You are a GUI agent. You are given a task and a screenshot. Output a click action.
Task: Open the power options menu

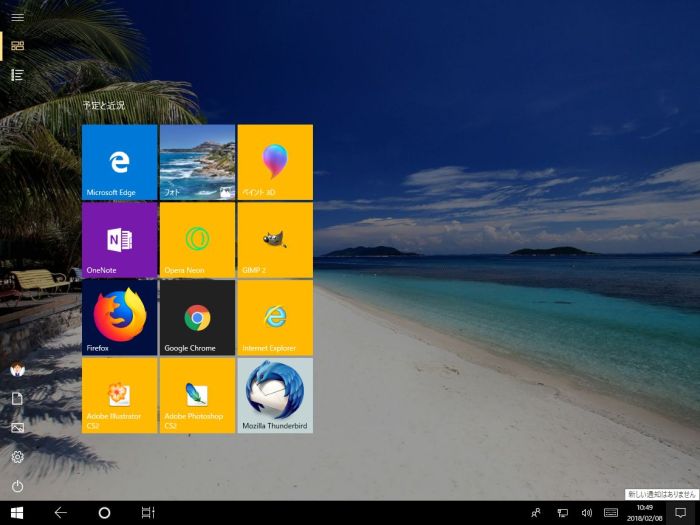click(17, 486)
